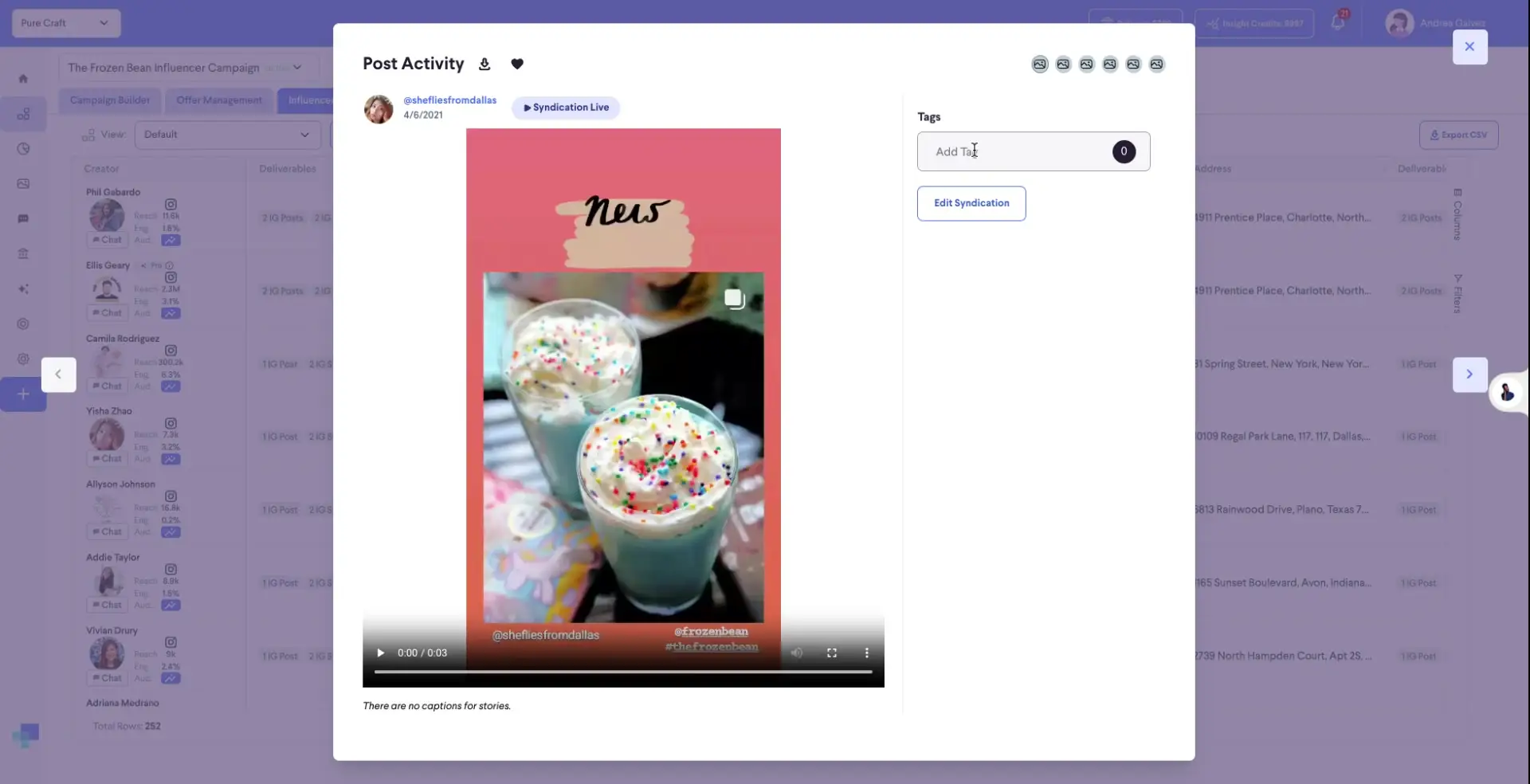Image resolution: width=1530 pixels, height=784 pixels.
Task: Switch to the Offer Management tab
Action: point(219,100)
